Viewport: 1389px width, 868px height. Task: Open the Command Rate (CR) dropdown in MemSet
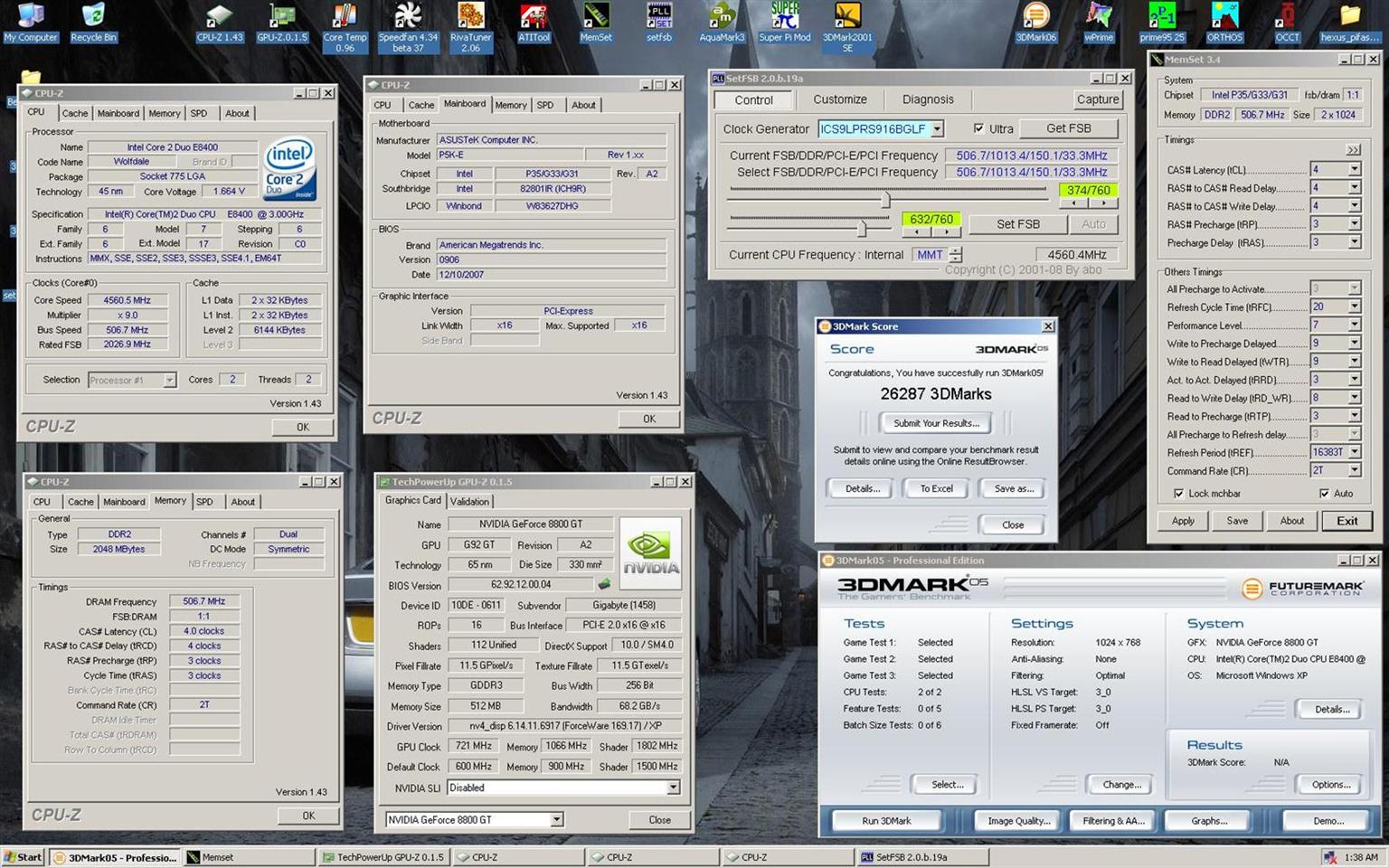(1355, 471)
